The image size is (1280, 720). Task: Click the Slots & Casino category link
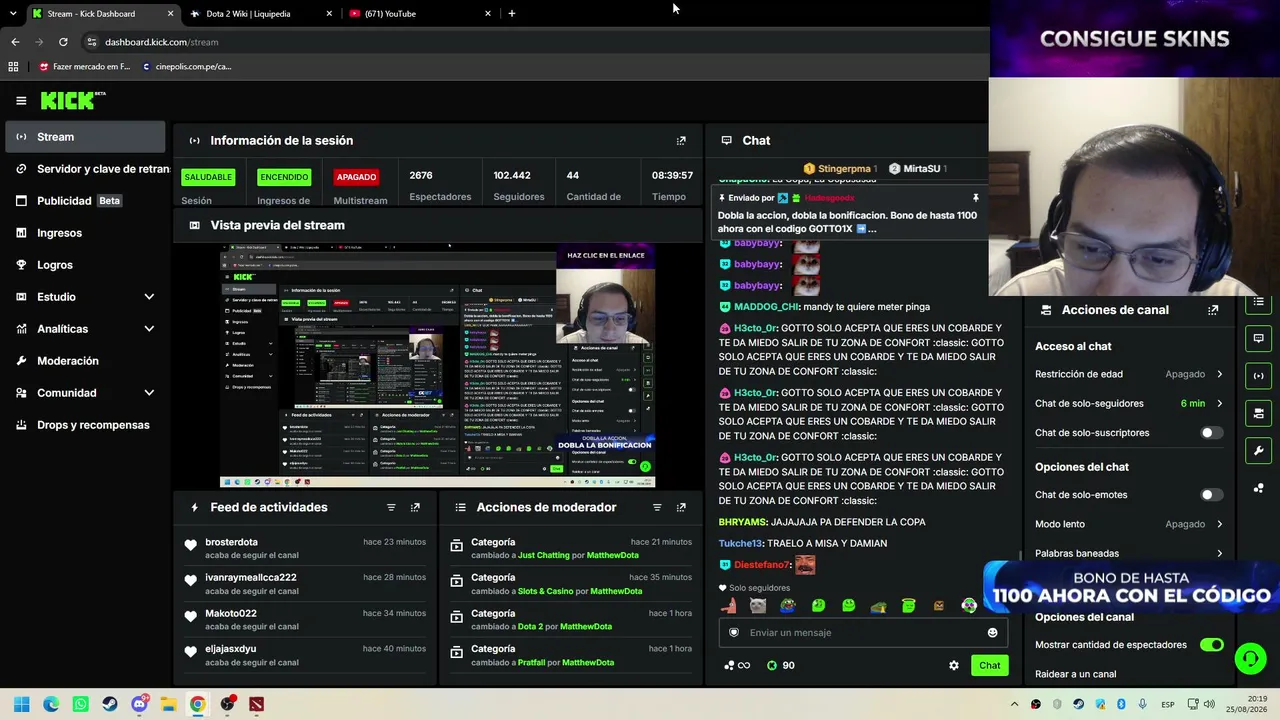pos(545,591)
